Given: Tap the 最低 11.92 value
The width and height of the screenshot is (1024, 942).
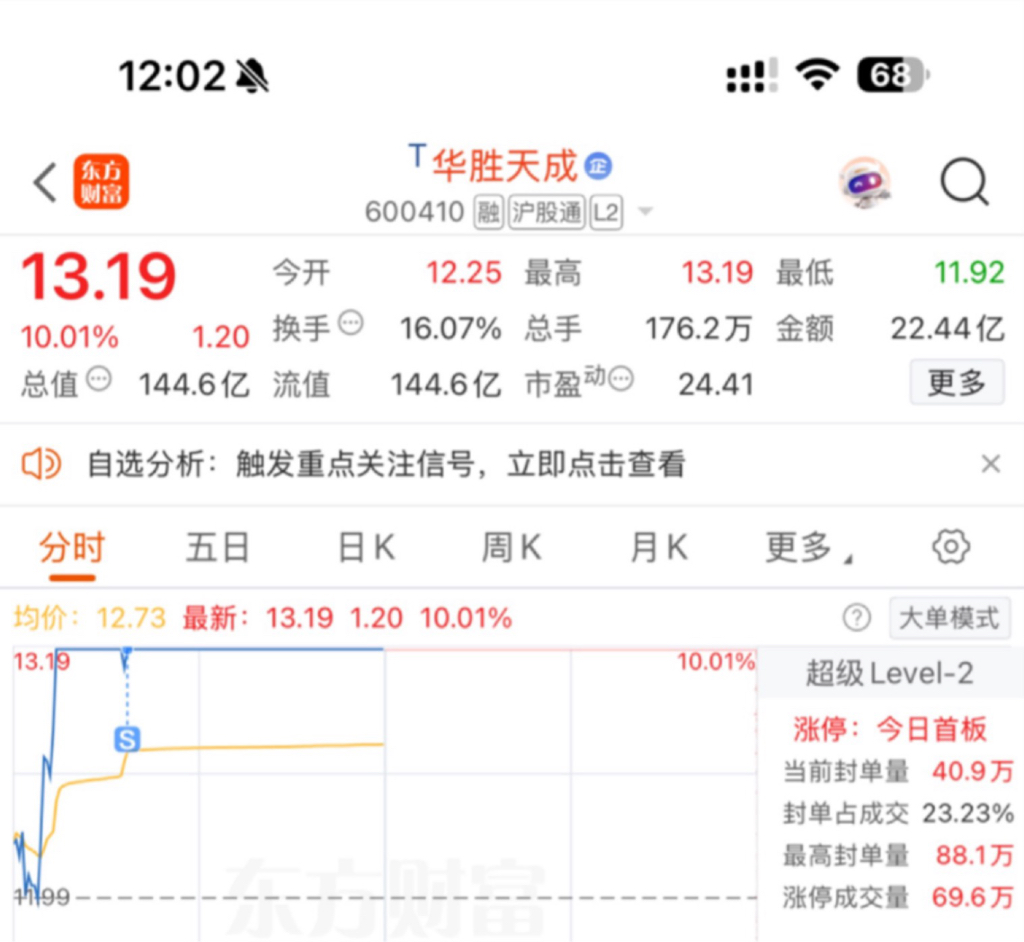Looking at the screenshot, I should tap(969, 272).
